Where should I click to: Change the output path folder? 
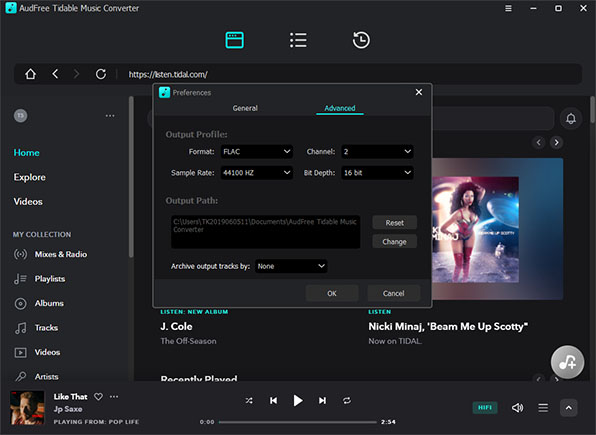tap(395, 242)
